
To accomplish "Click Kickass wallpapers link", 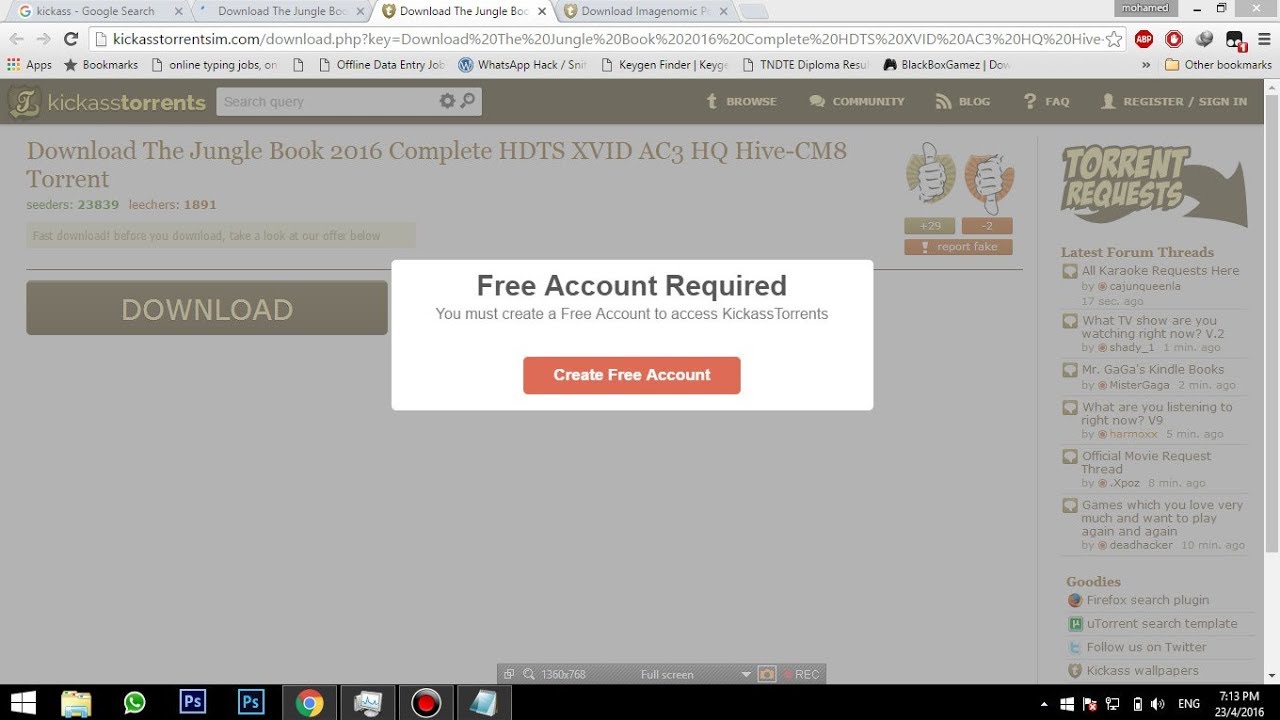I will coord(1142,671).
